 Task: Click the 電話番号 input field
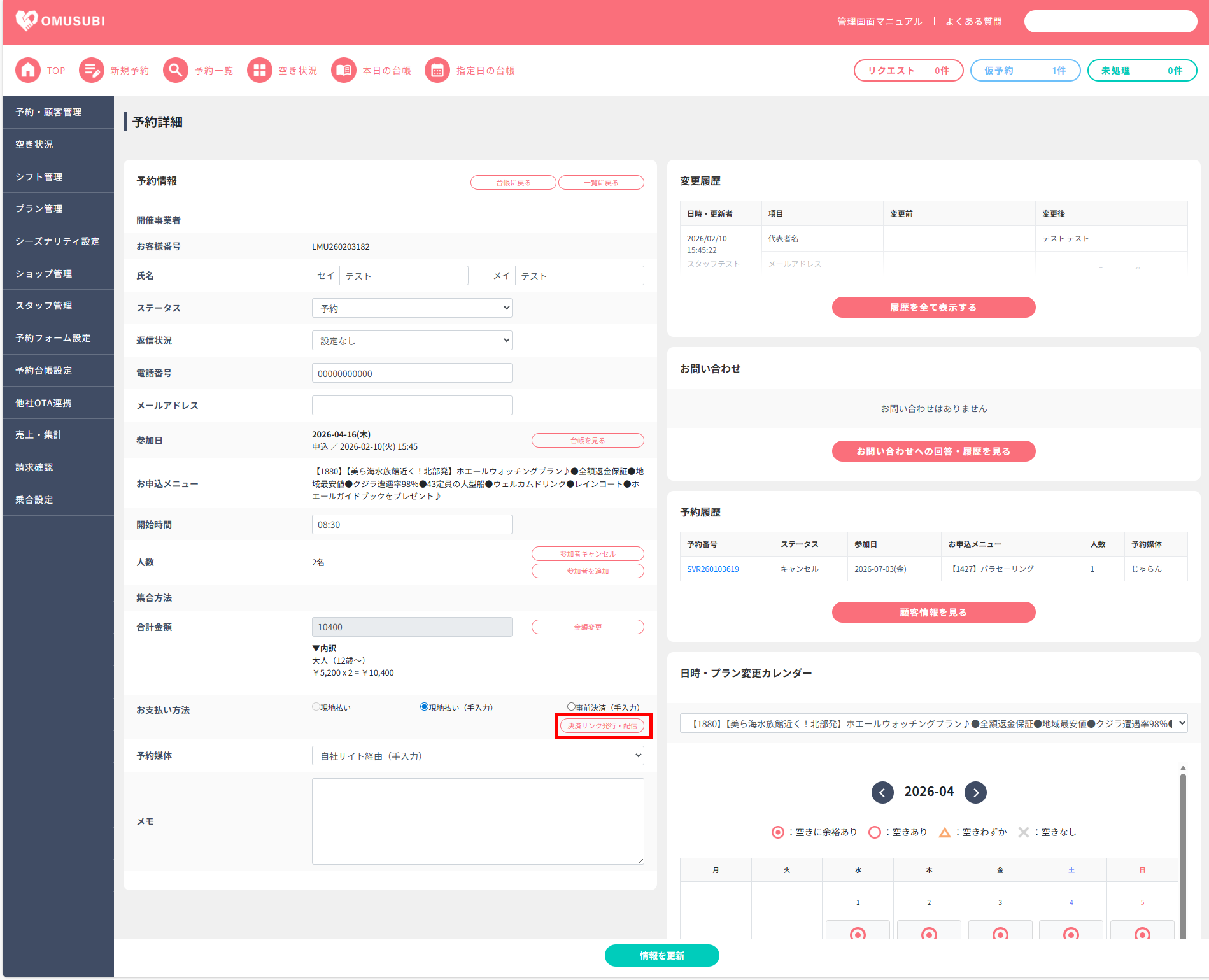point(412,373)
